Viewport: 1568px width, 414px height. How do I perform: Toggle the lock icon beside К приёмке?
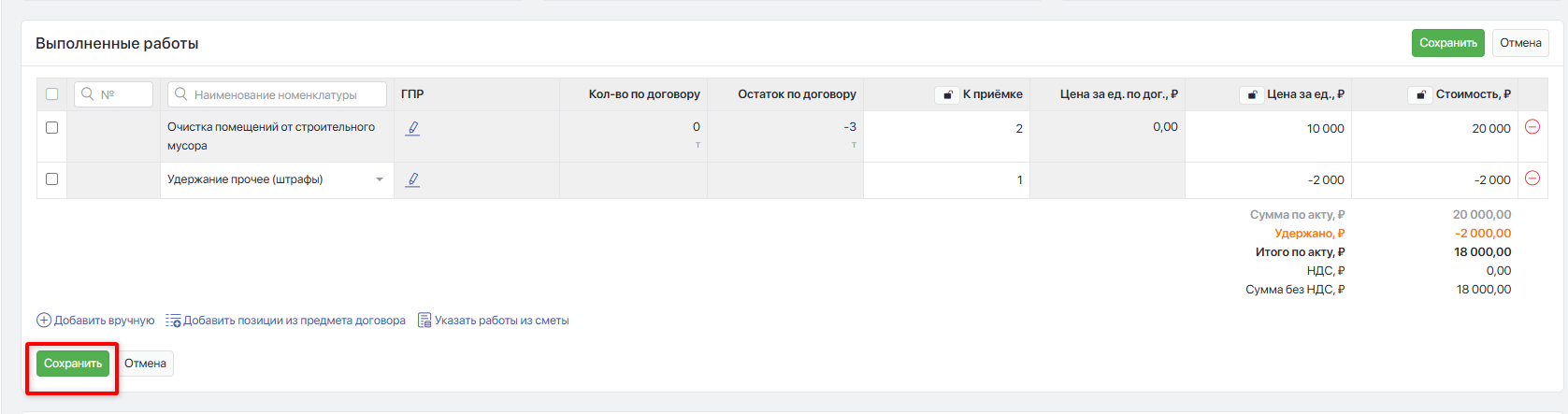click(x=947, y=94)
